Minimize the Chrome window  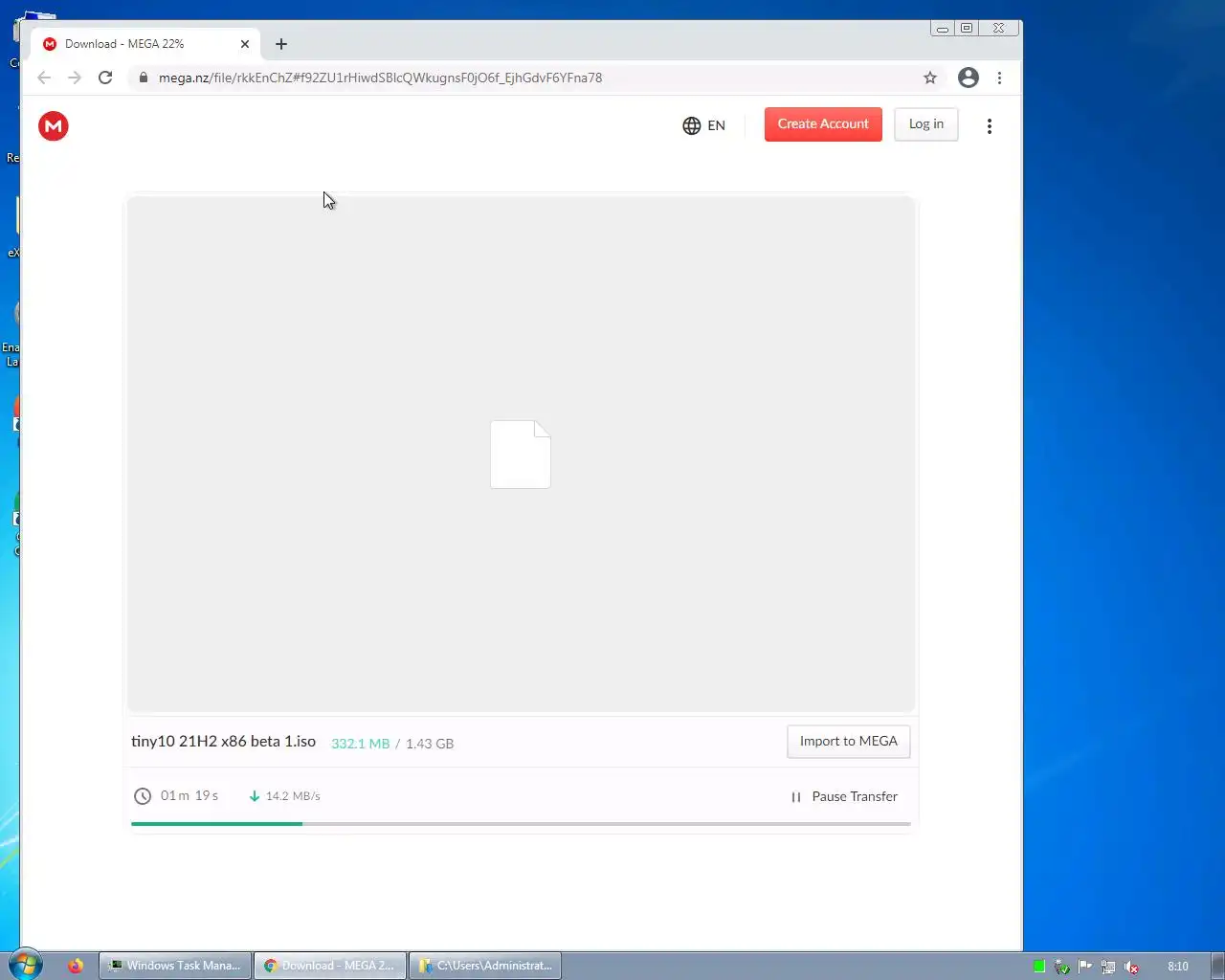[943, 28]
